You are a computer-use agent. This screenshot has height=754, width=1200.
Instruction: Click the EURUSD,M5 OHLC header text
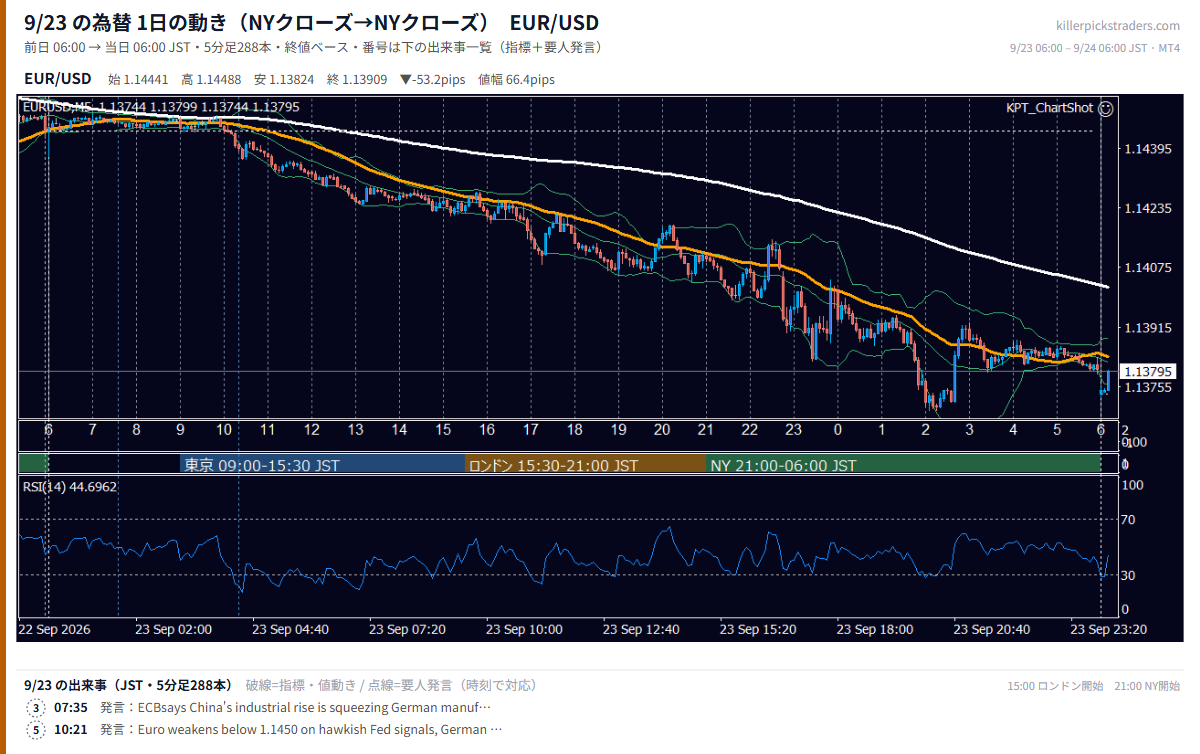(160, 106)
